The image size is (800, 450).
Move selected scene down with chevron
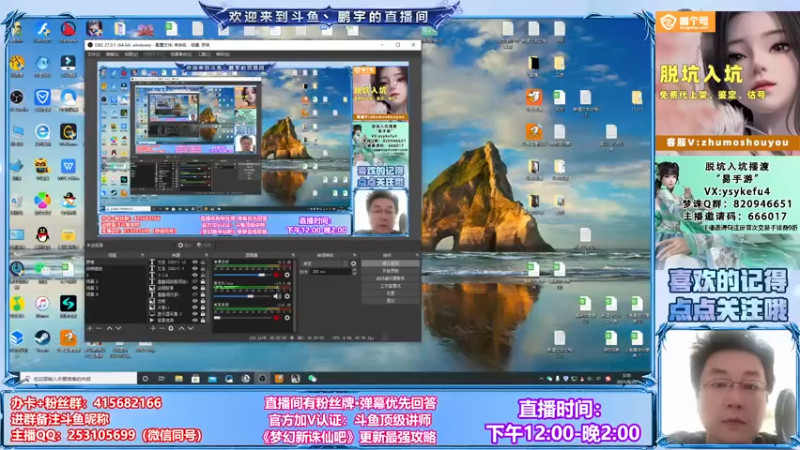(x=118, y=329)
